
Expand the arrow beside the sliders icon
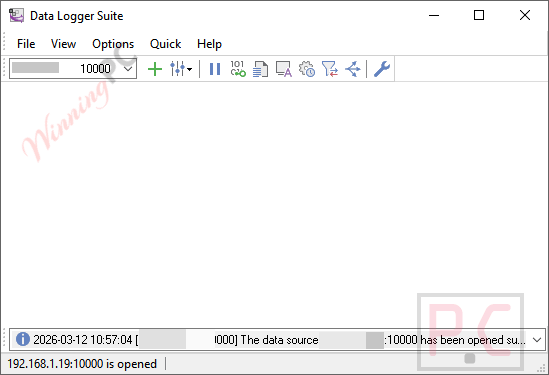click(189, 69)
